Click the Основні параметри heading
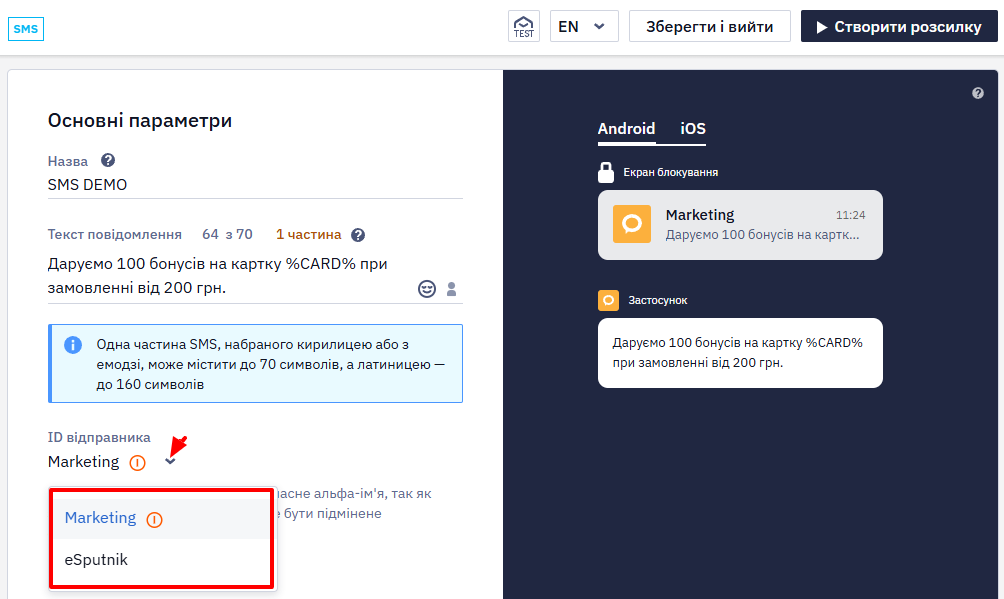This screenshot has width=1004, height=599. point(140,120)
